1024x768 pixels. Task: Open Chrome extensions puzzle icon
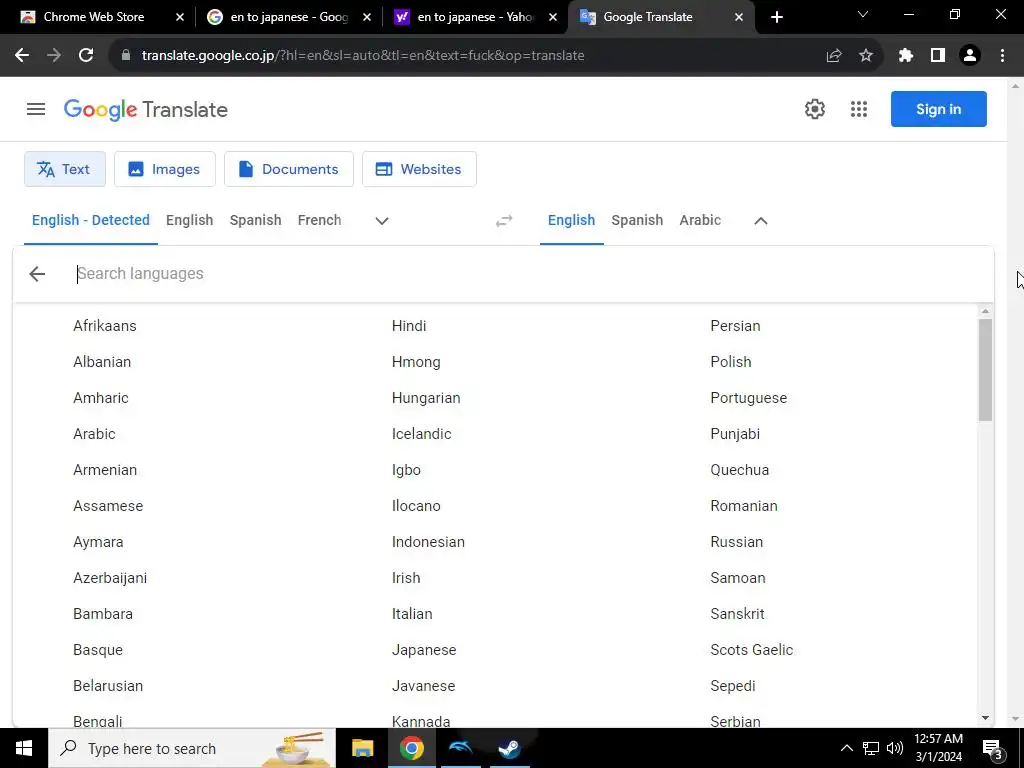click(905, 56)
